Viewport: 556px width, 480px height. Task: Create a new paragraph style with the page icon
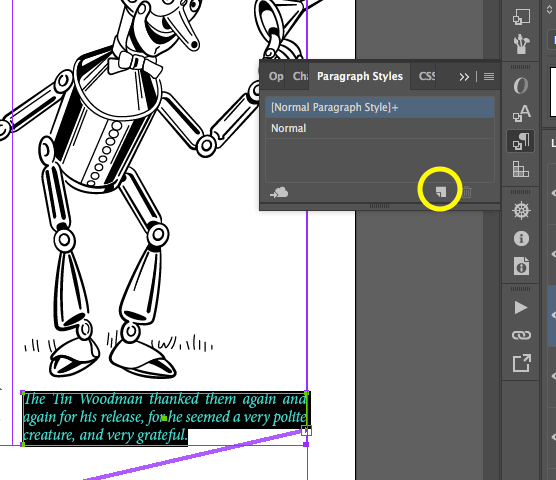441,192
